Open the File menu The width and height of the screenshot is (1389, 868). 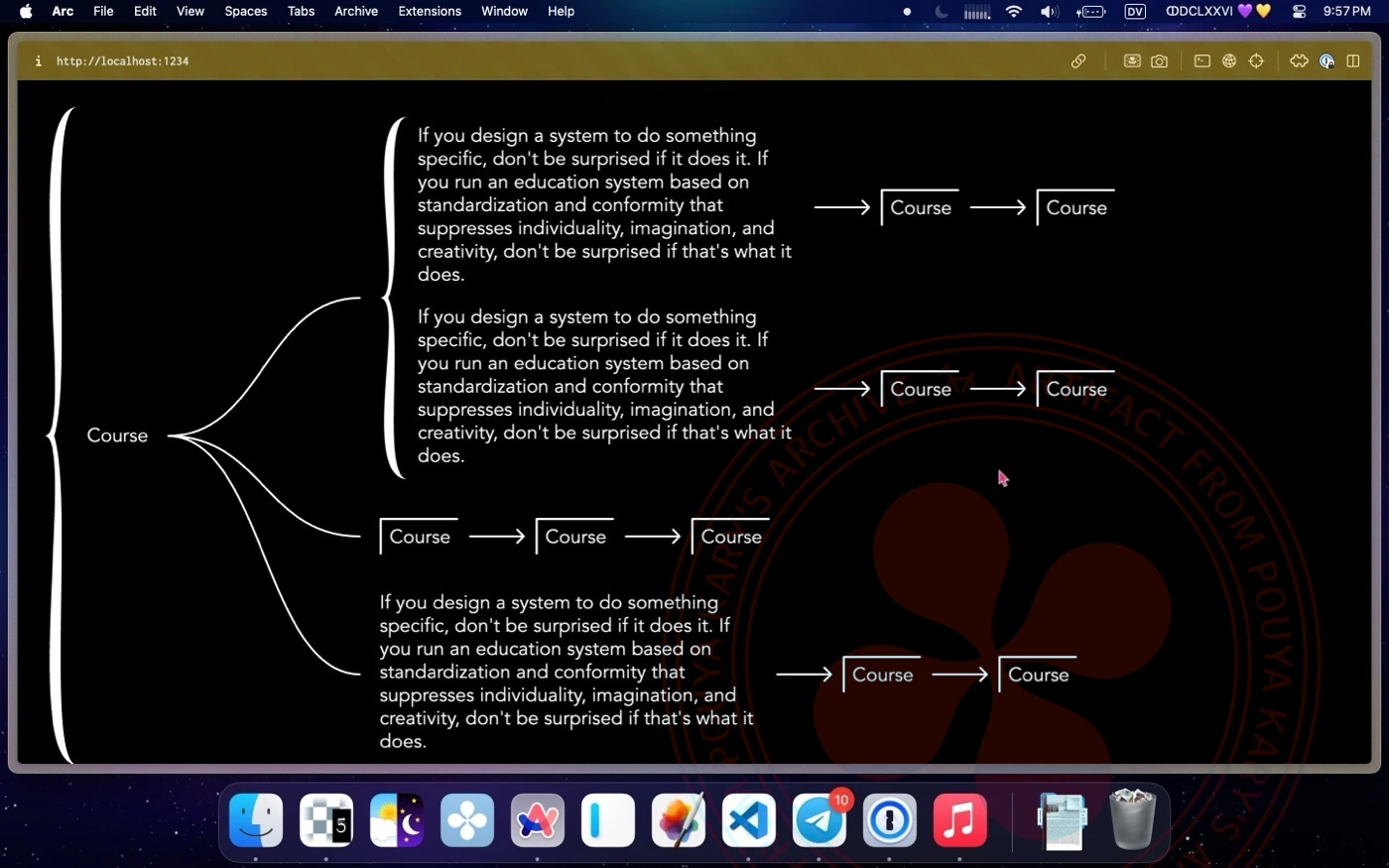click(x=103, y=11)
